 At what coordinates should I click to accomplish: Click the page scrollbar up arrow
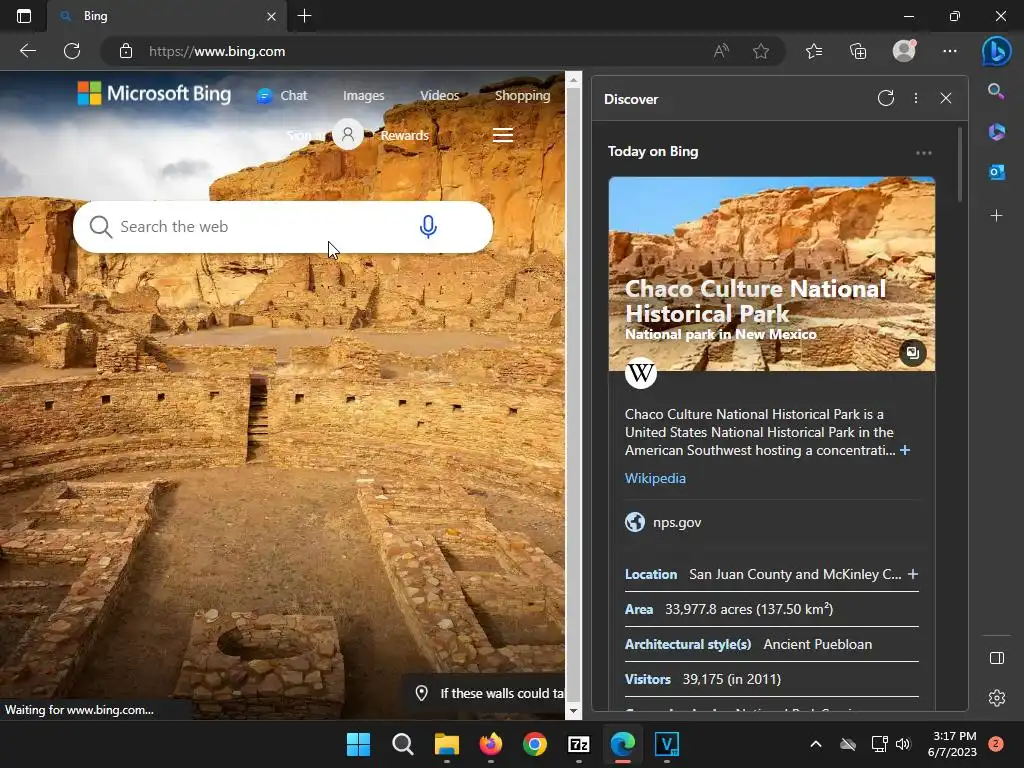pos(573,80)
